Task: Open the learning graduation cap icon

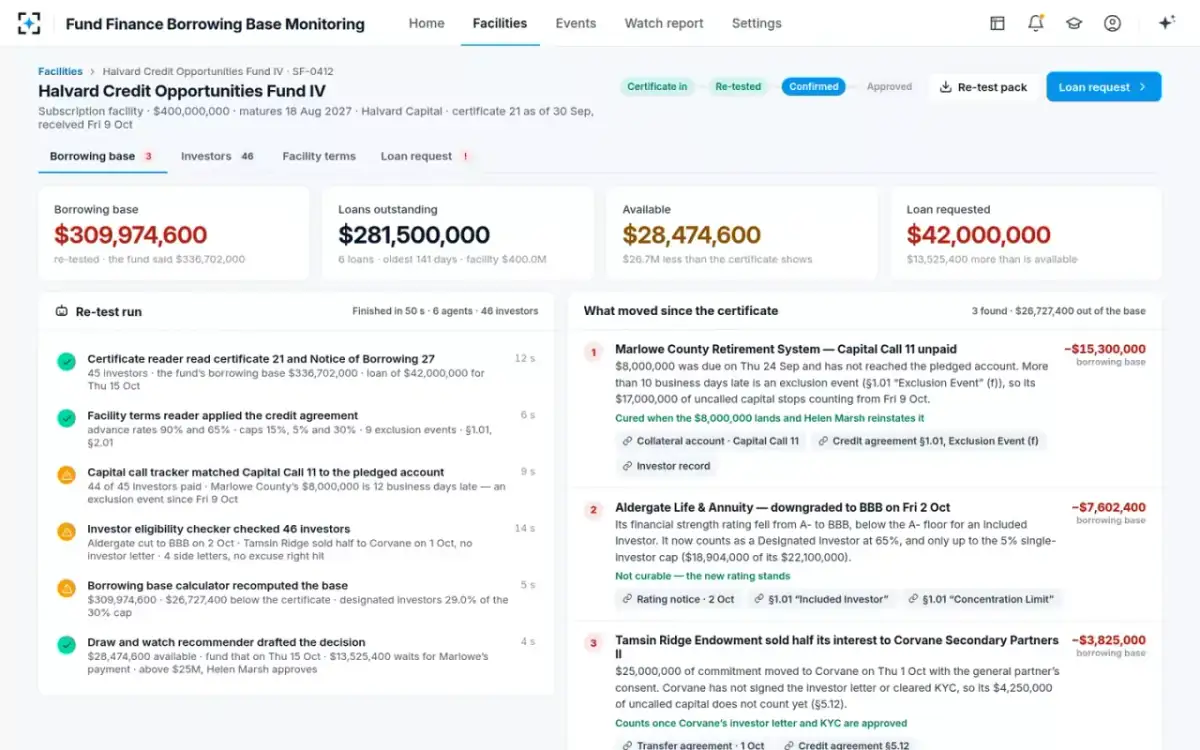Action: (1074, 23)
